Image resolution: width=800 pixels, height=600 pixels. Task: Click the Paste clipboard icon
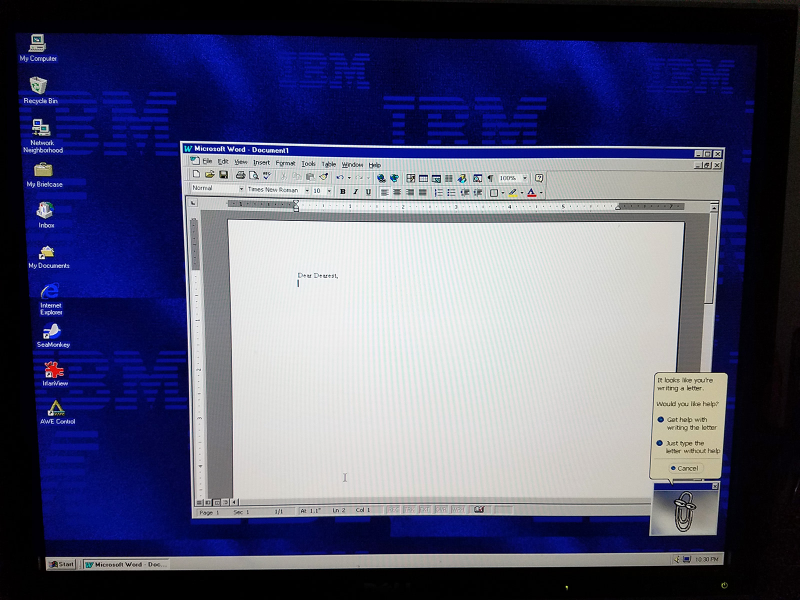tap(310, 177)
